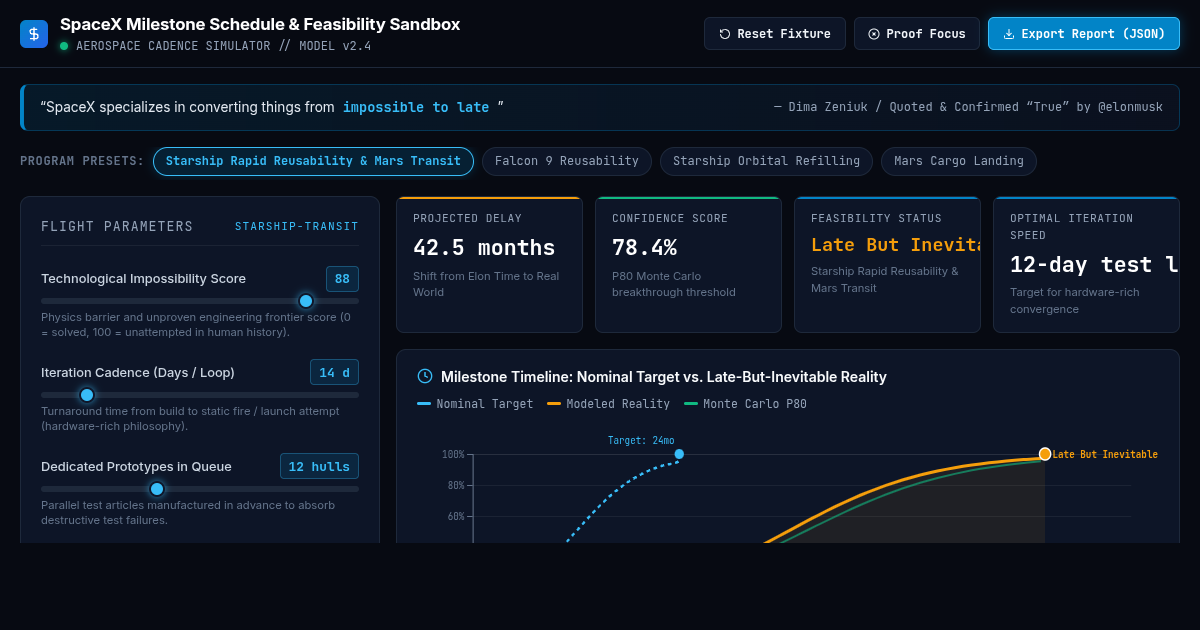
Task: Click the highlighted phrase 'impossible to late'
Action: pos(416,107)
